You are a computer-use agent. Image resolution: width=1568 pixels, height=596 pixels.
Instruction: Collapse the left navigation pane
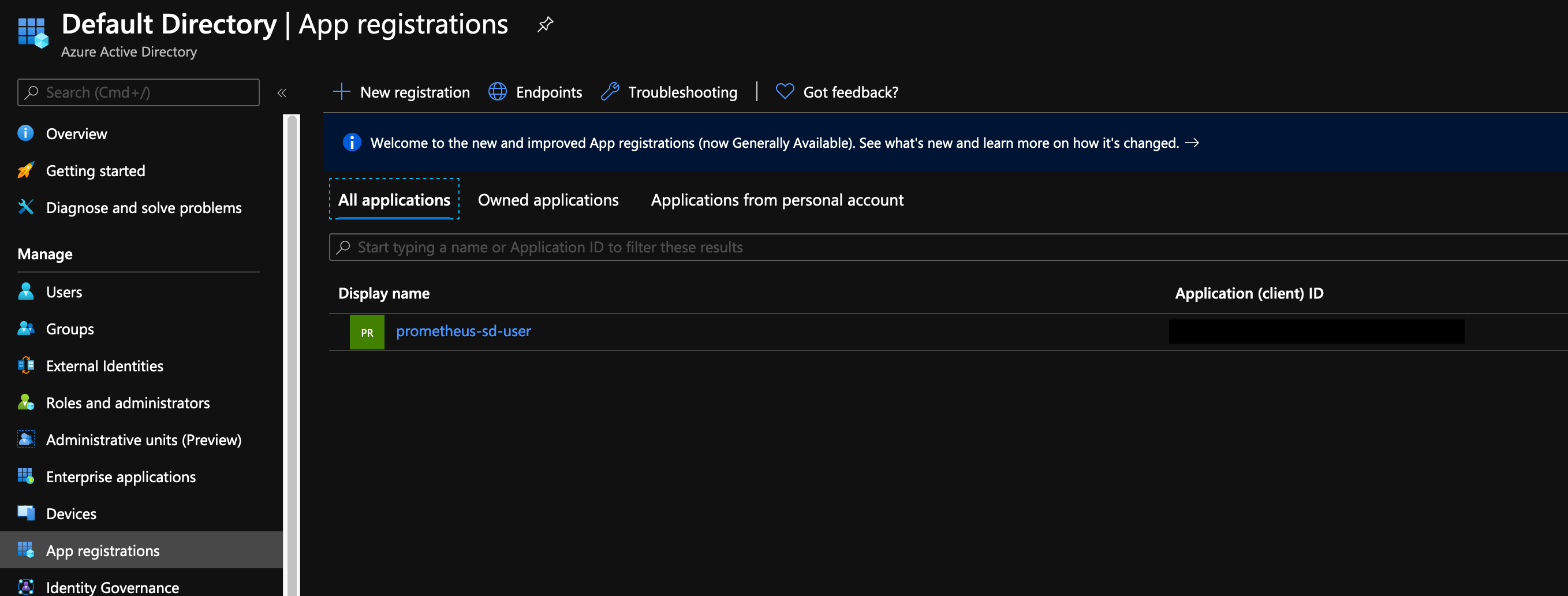282,93
